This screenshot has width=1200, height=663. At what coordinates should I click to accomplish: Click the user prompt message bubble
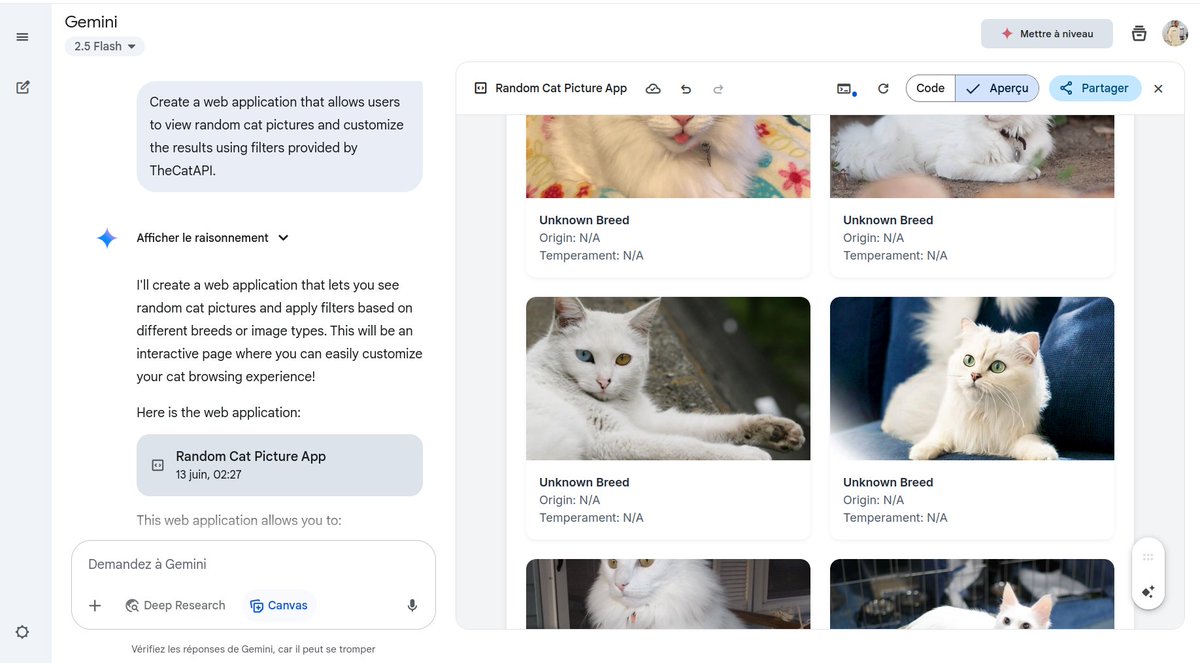pos(280,136)
